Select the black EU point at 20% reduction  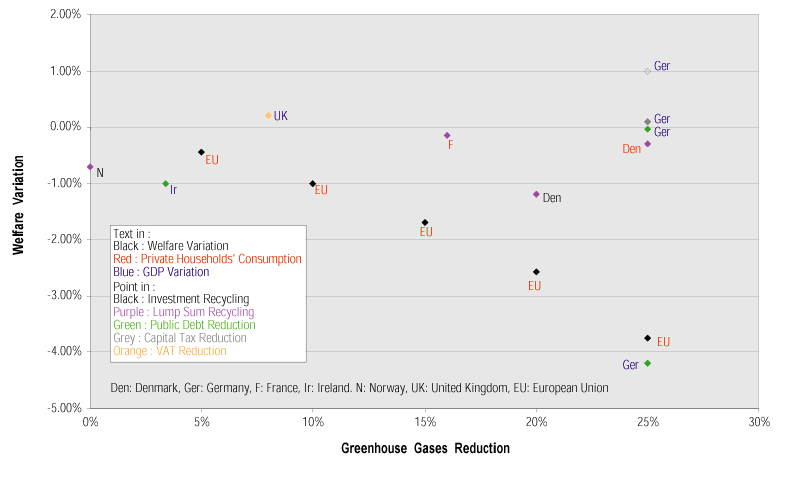536,272
